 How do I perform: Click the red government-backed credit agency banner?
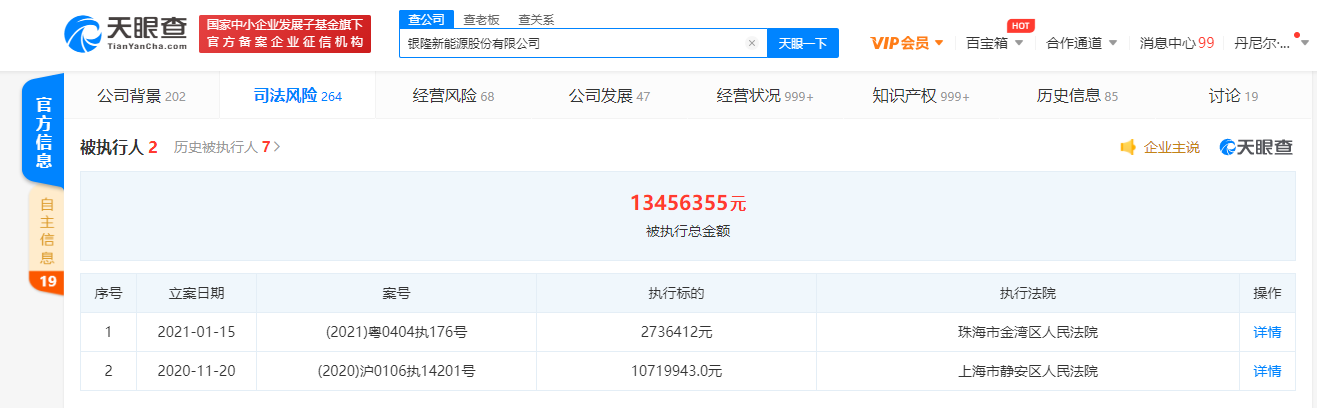pos(284,34)
